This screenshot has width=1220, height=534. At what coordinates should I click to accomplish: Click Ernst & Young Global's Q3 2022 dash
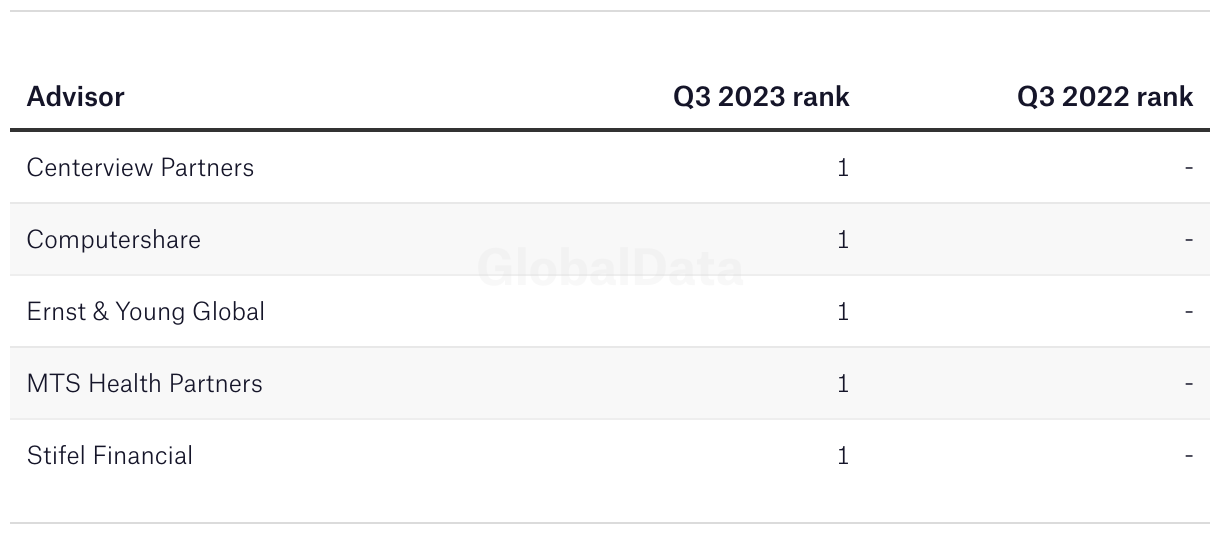[1189, 312]
